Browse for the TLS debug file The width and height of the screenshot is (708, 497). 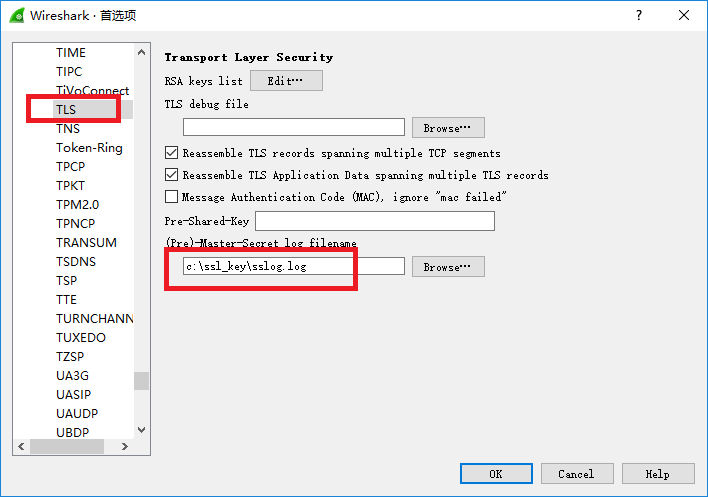(x=448, y=127)
